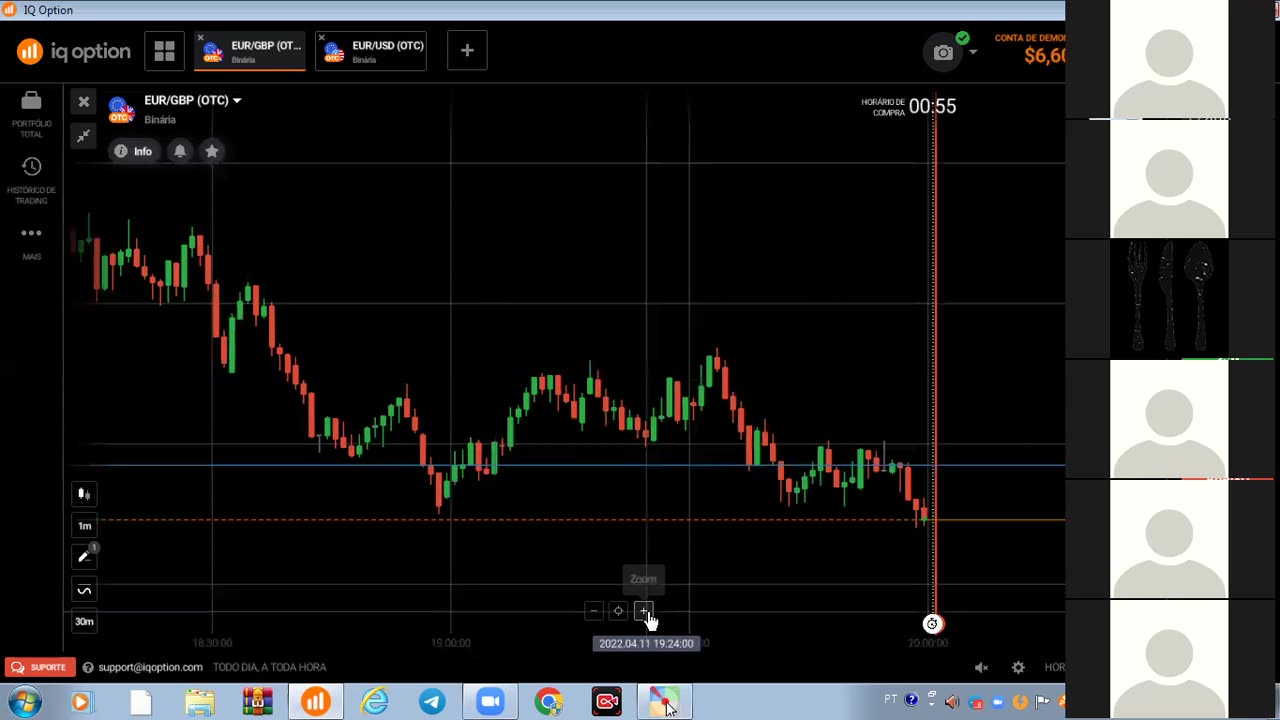Open settings gear in bottom bar
1280x720 pixels.
[x=1018, y=667]
